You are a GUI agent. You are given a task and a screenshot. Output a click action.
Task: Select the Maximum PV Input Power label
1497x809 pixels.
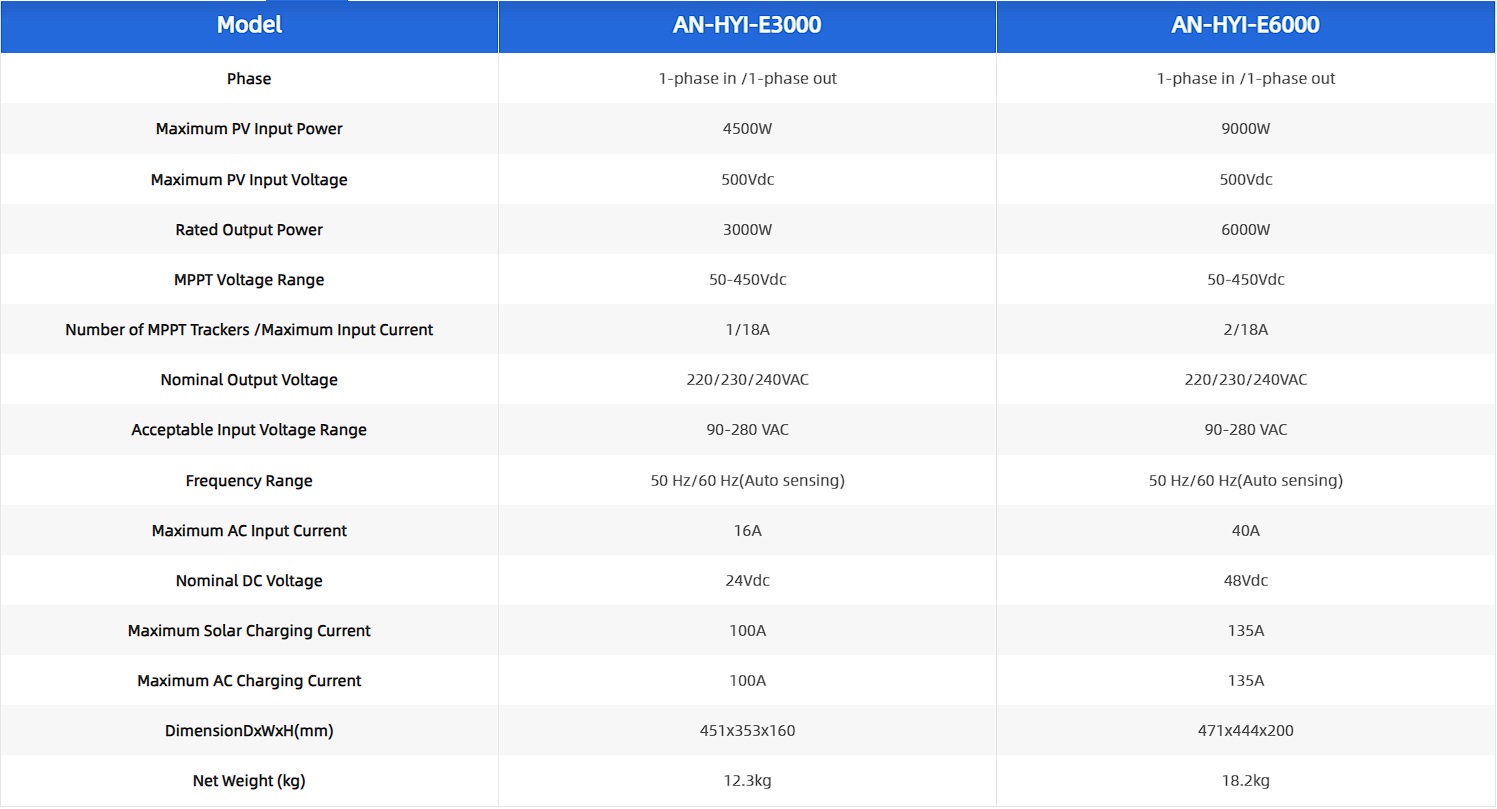click(249, 129)
